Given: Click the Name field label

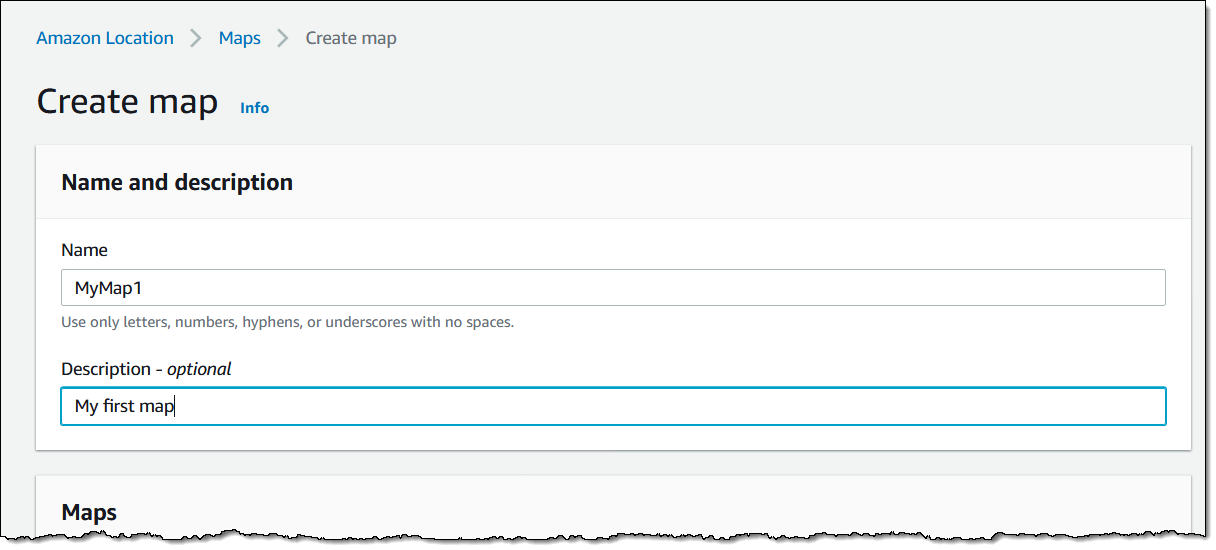Looking at the screenshot, I should click(x=84, y=250).
